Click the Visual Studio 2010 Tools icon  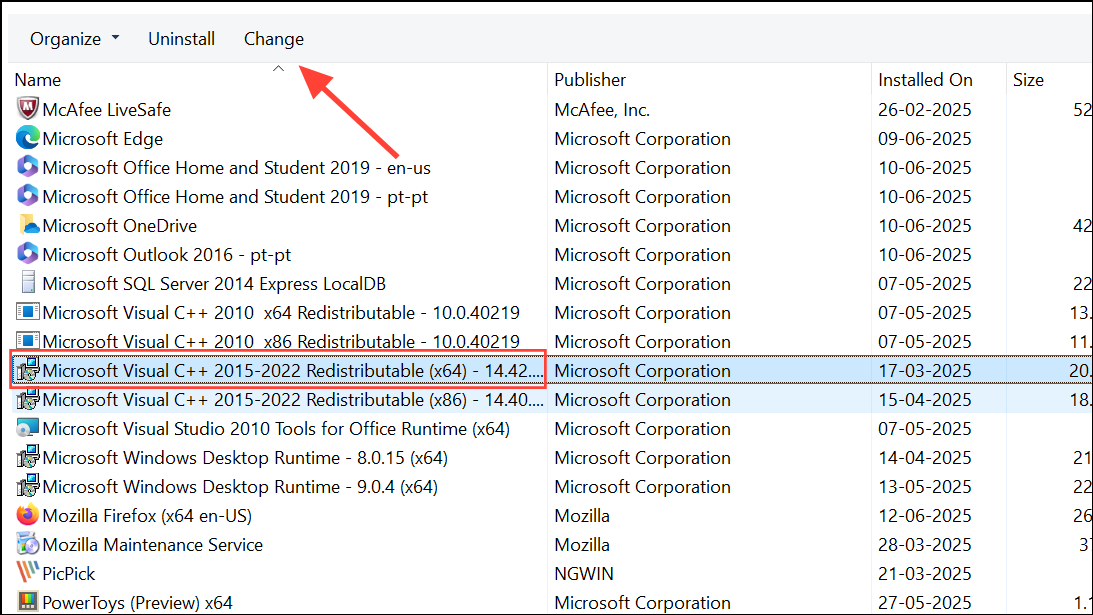[x=27, y=428]
